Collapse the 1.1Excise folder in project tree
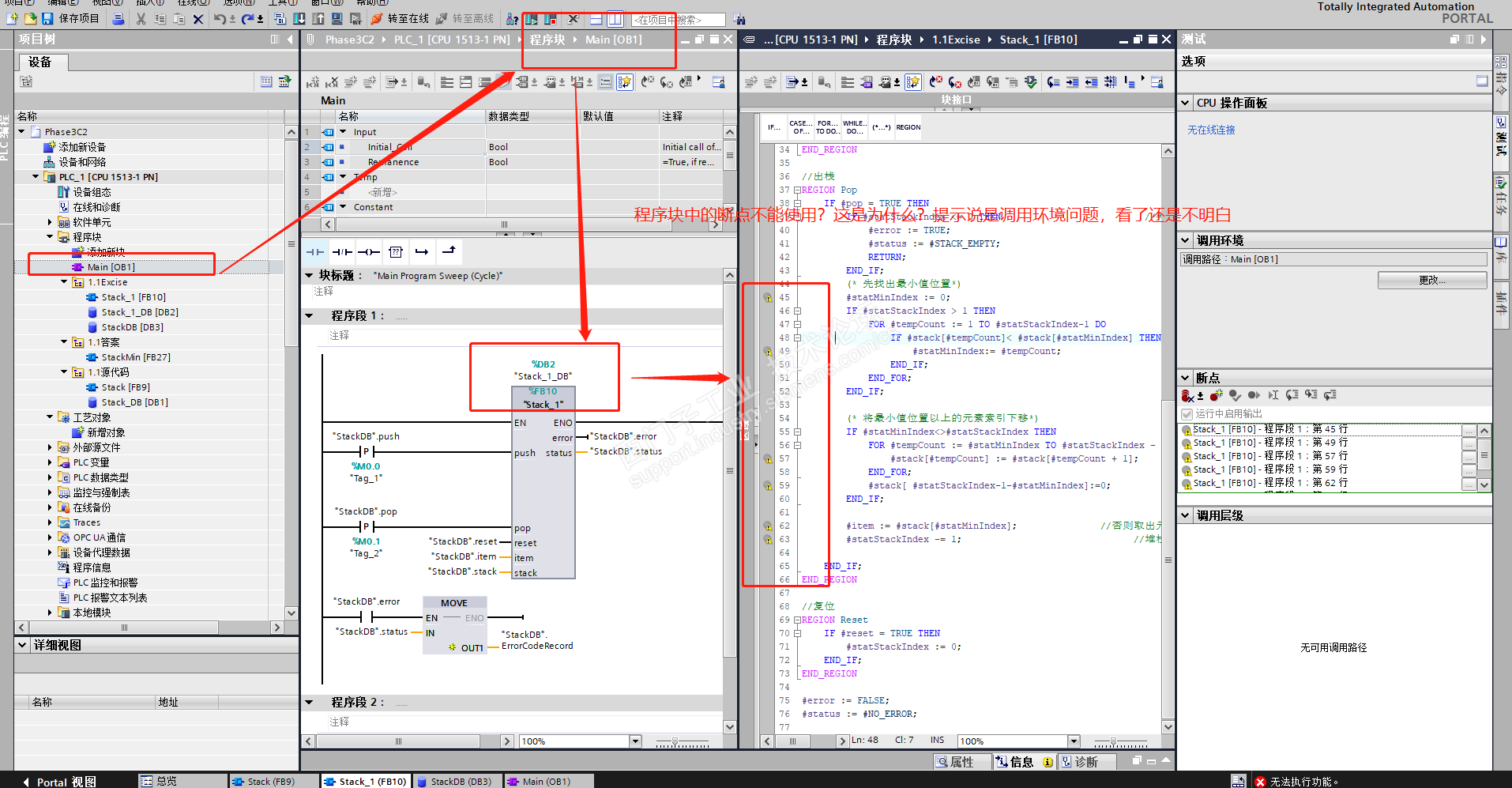Viewport: 1512px width, 788px height. pos(64,282)
